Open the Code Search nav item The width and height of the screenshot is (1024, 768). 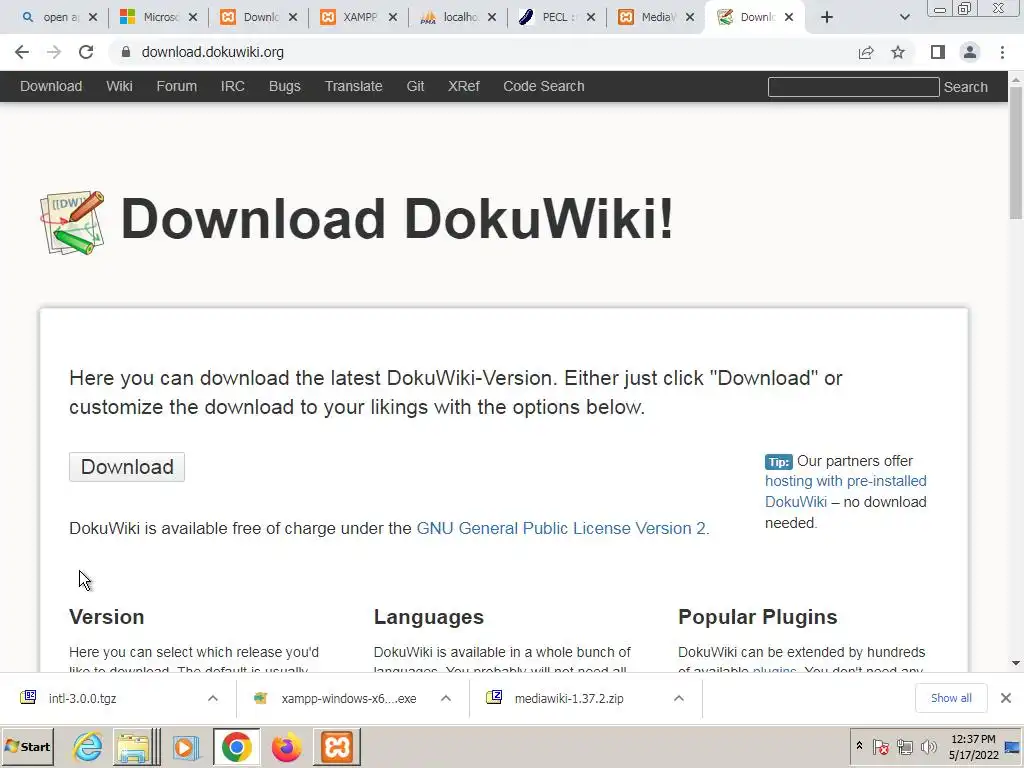[x=543, y=86]
